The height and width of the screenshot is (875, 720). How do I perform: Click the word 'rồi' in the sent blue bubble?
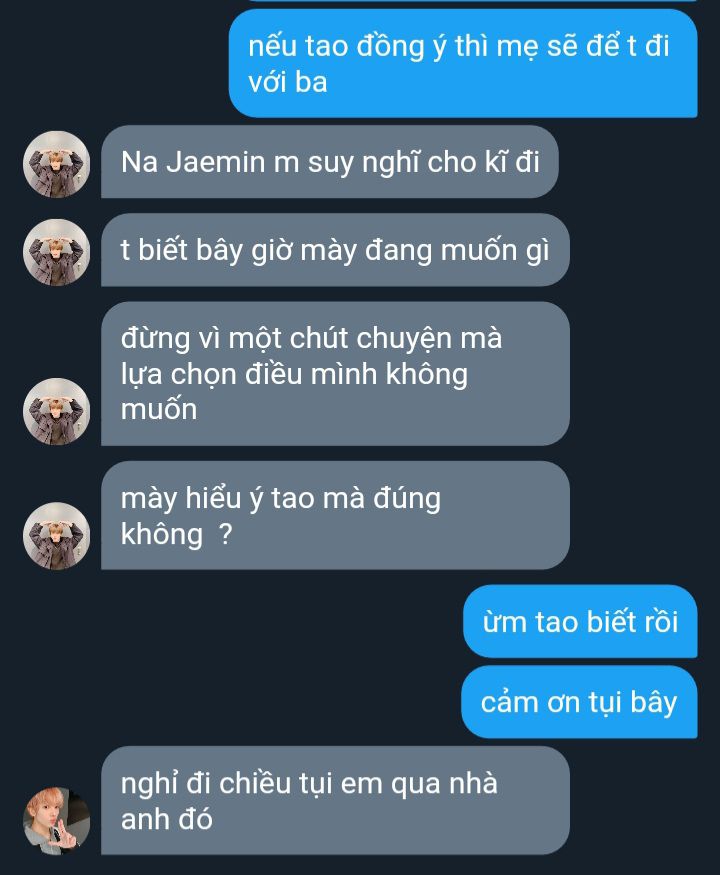point(660,622)
